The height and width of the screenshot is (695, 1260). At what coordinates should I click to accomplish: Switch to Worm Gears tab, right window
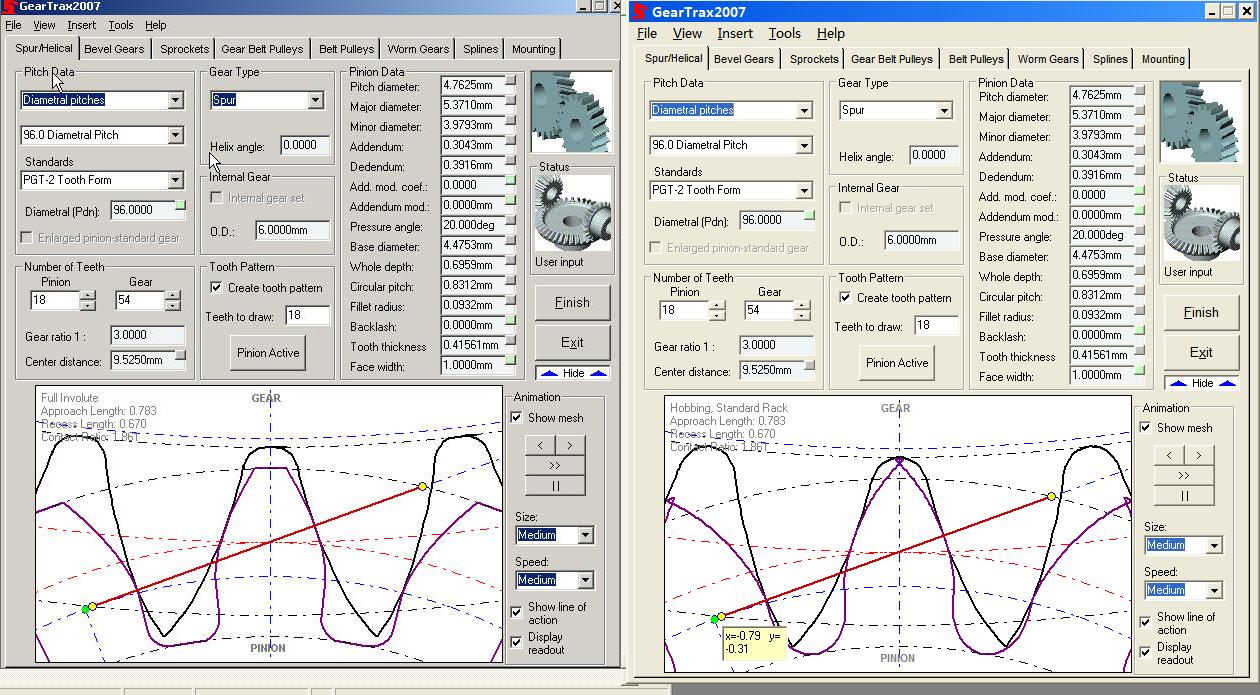tap(1048, 59)
